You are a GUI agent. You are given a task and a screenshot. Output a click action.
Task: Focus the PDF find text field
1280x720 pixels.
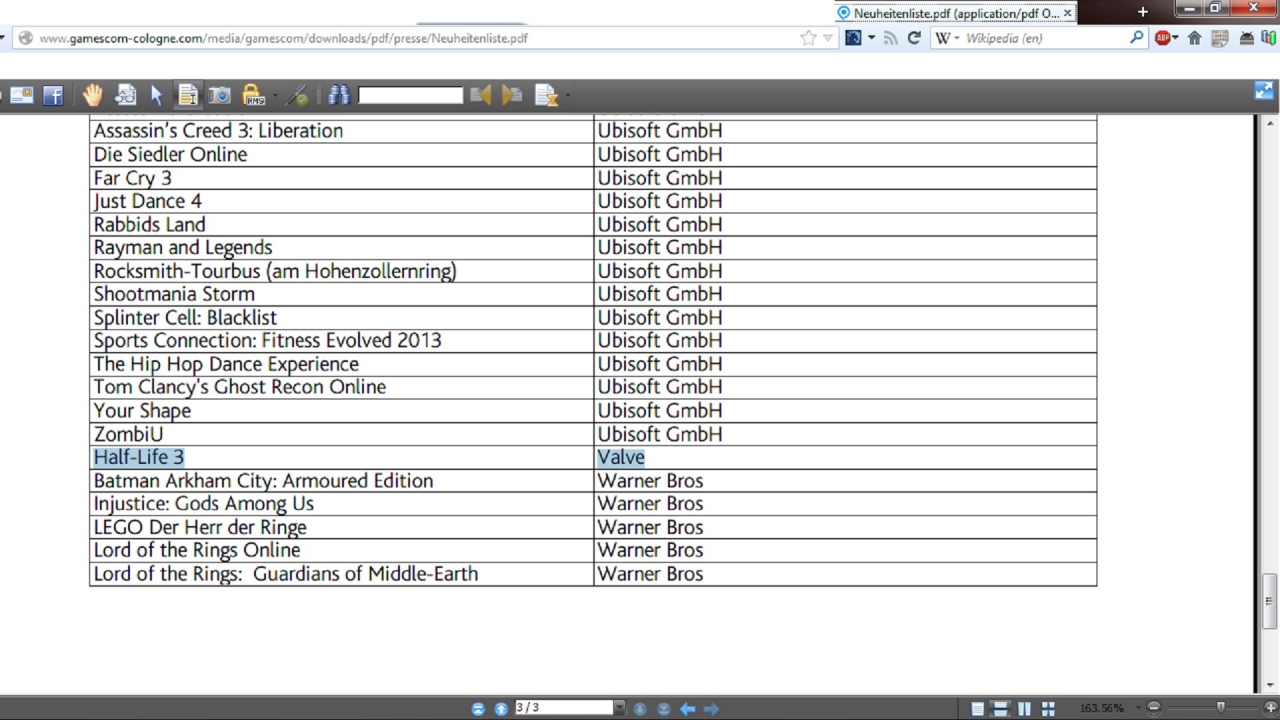coord(410,95)
